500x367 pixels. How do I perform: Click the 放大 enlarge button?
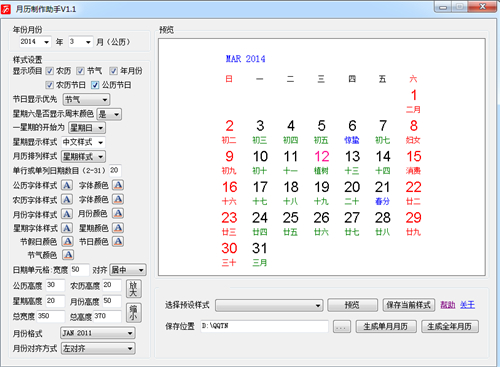pos(133,289)
